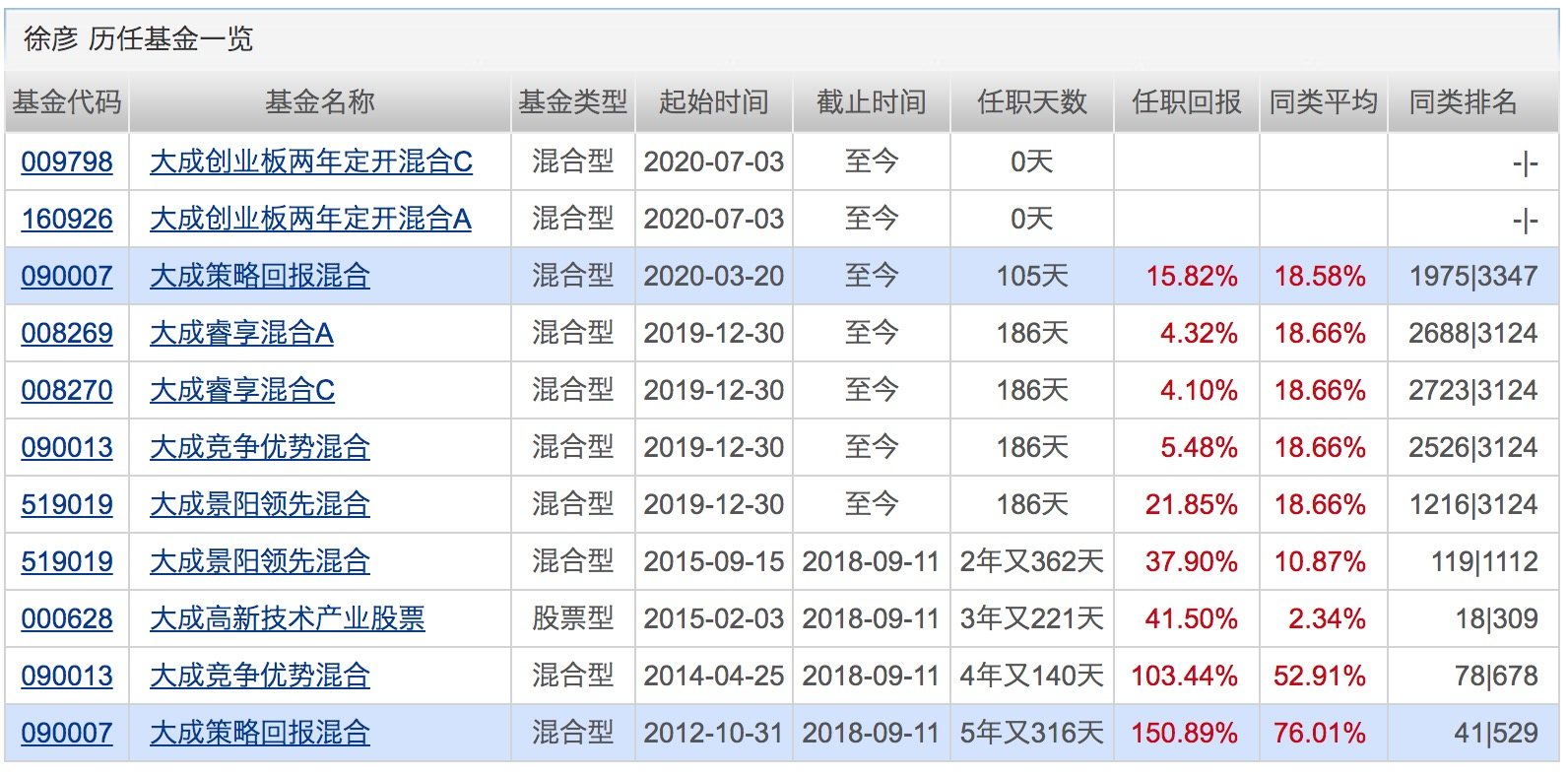Open 大成竞争优势混合 in the 103.44% row

click(260, 676)
